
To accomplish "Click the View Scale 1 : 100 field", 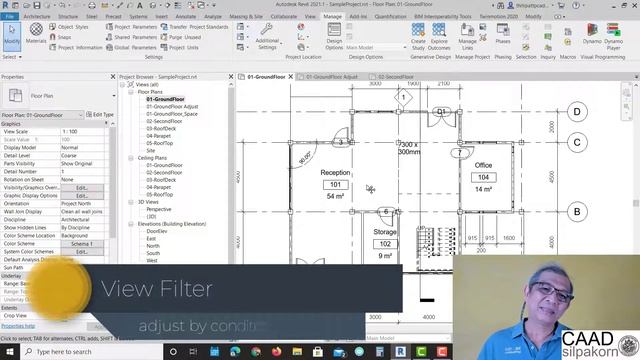I will [82, 132].
